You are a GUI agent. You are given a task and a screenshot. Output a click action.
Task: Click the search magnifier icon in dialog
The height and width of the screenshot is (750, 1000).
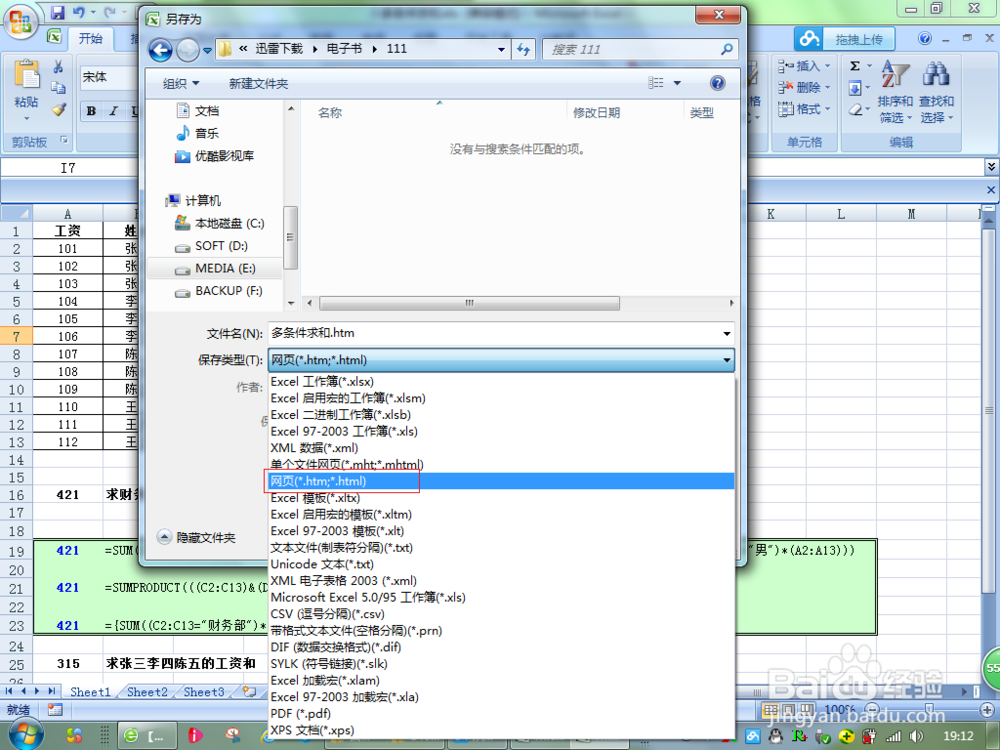tap(726, 49)
